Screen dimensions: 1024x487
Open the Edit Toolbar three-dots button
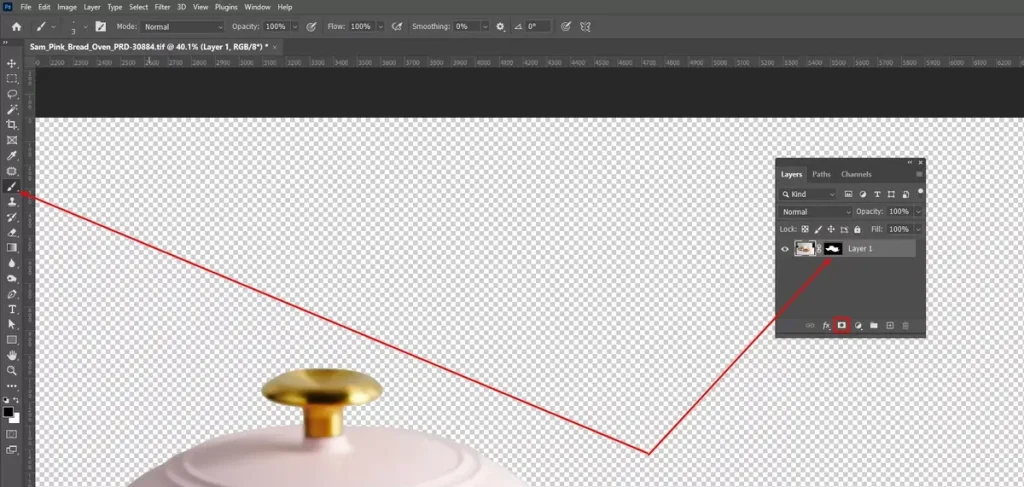point(12,386)
